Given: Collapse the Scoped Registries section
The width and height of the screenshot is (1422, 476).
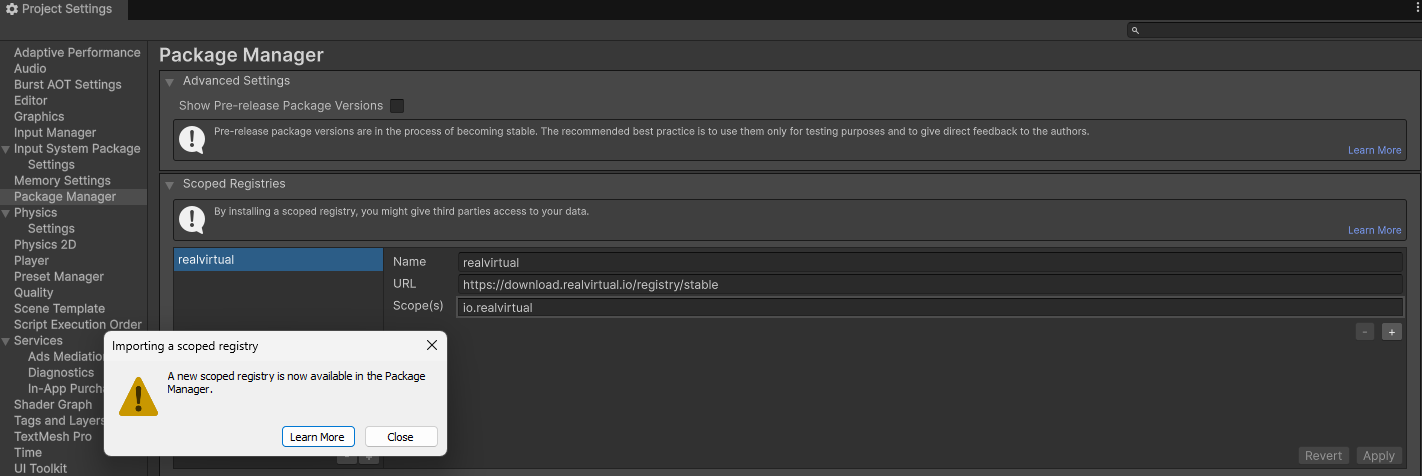Looking at the screenshot, I should (x=170, y=185).
